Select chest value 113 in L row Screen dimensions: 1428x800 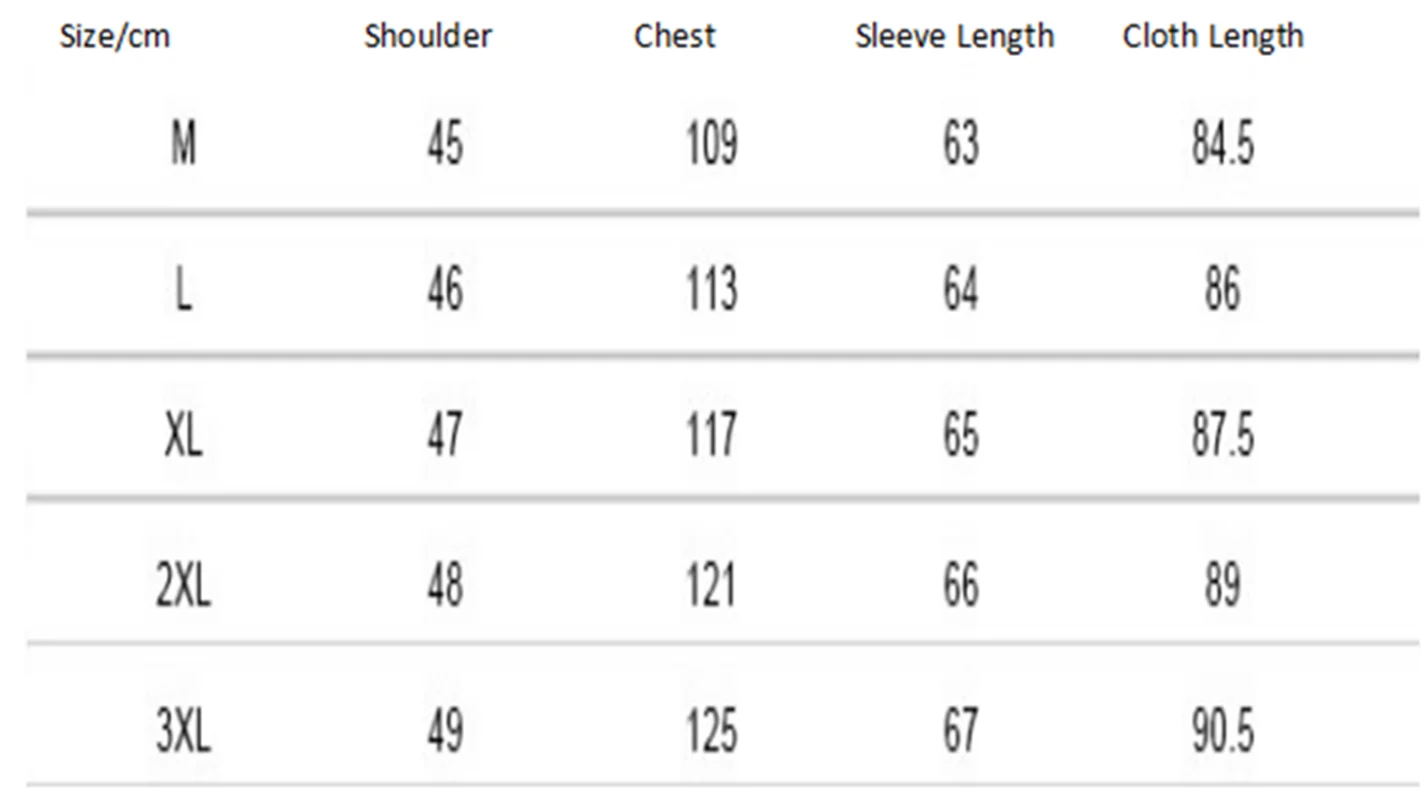(711, 291)
